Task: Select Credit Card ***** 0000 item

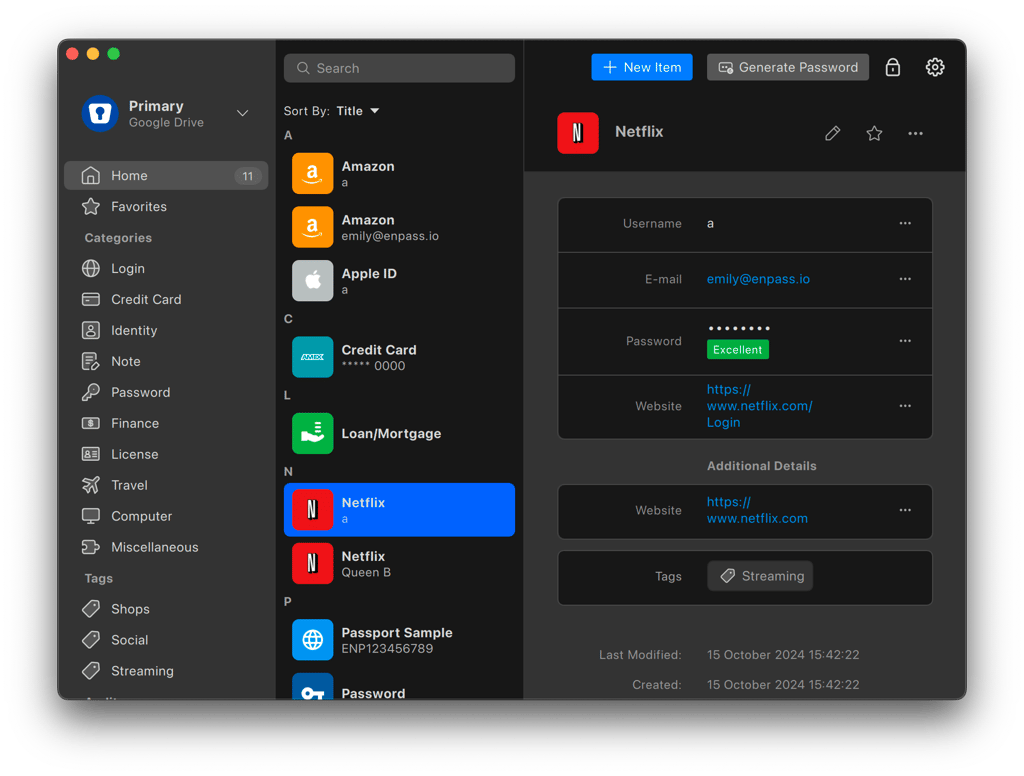Action: coord(399,357)
